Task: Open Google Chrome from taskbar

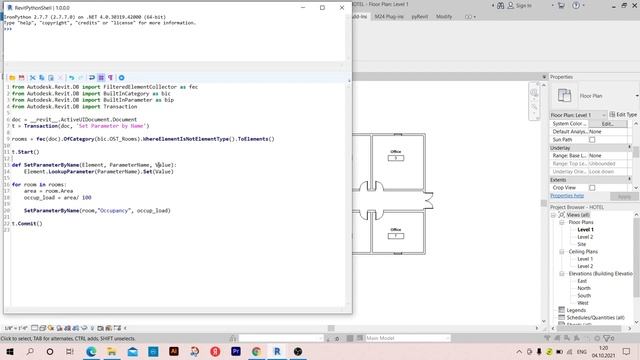Action: [256, 351]
